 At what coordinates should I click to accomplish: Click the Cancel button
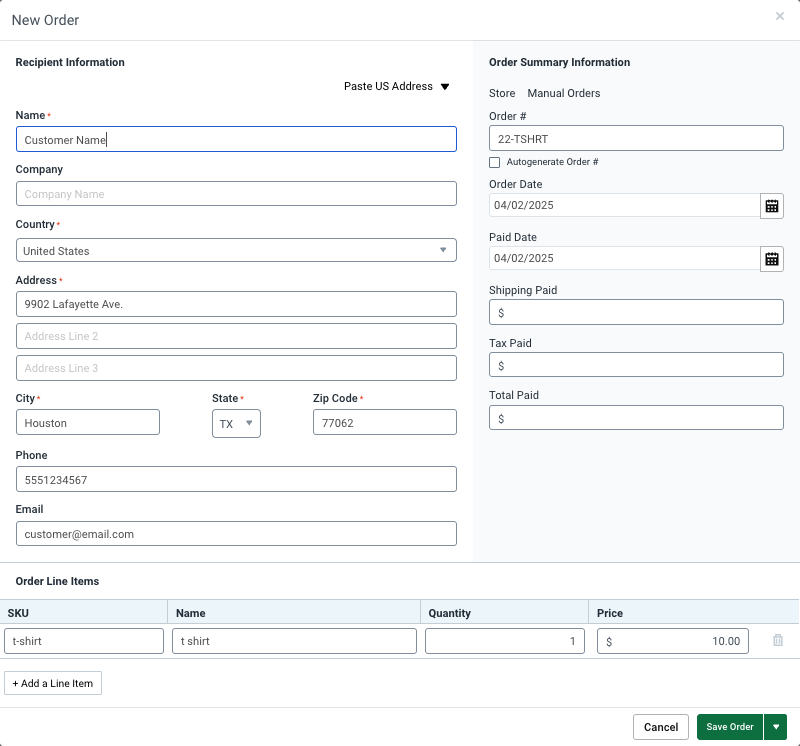(x=660, y=727)
